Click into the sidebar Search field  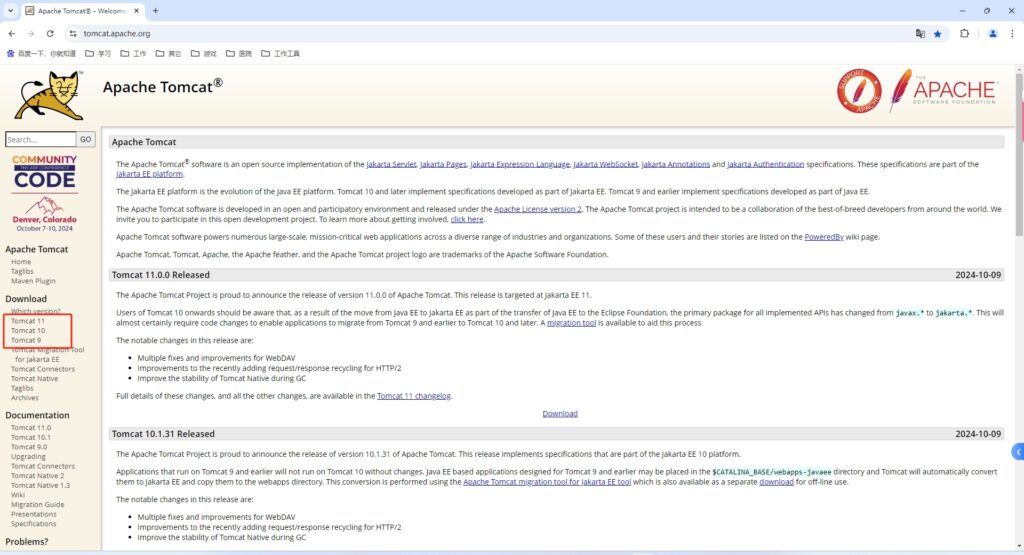click(x=40, y=140)
